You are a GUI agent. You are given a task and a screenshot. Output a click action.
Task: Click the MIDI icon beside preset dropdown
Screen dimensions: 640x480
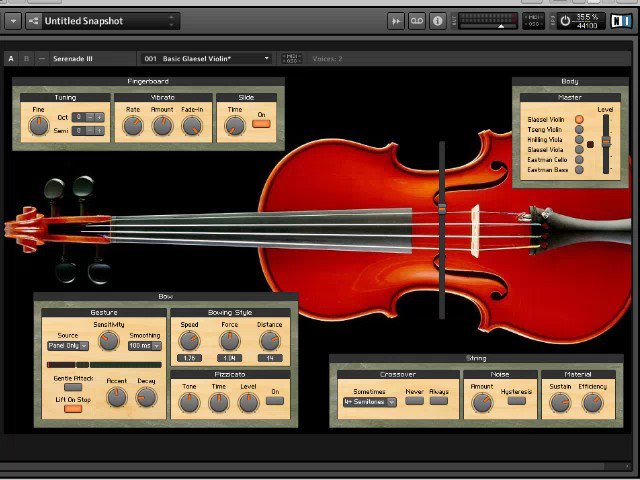click(291, 59)
